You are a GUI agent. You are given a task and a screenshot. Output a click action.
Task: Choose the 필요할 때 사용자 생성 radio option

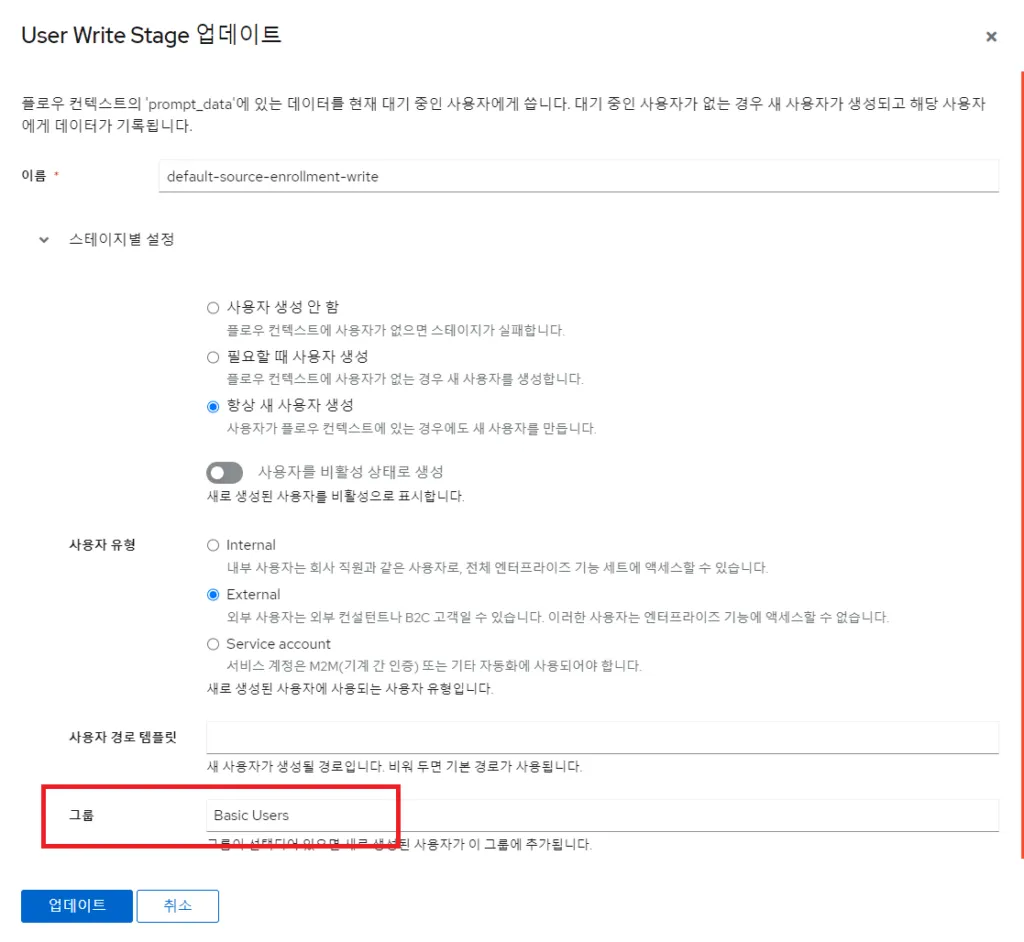click(212, 357)
